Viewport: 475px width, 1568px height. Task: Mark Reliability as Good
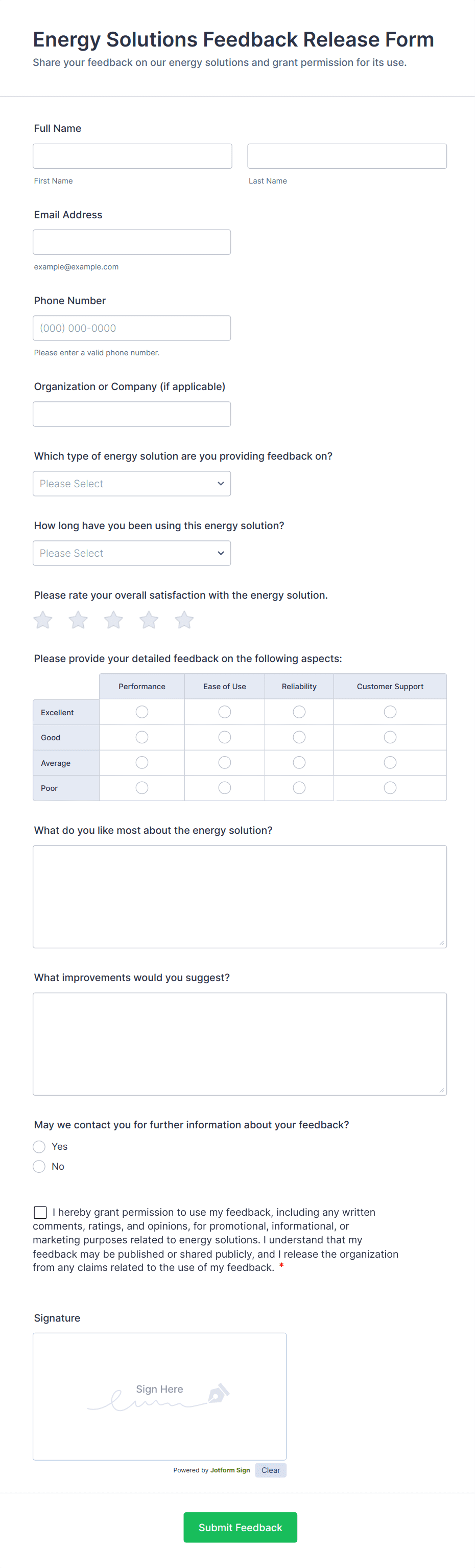click(x=299, y=737)
